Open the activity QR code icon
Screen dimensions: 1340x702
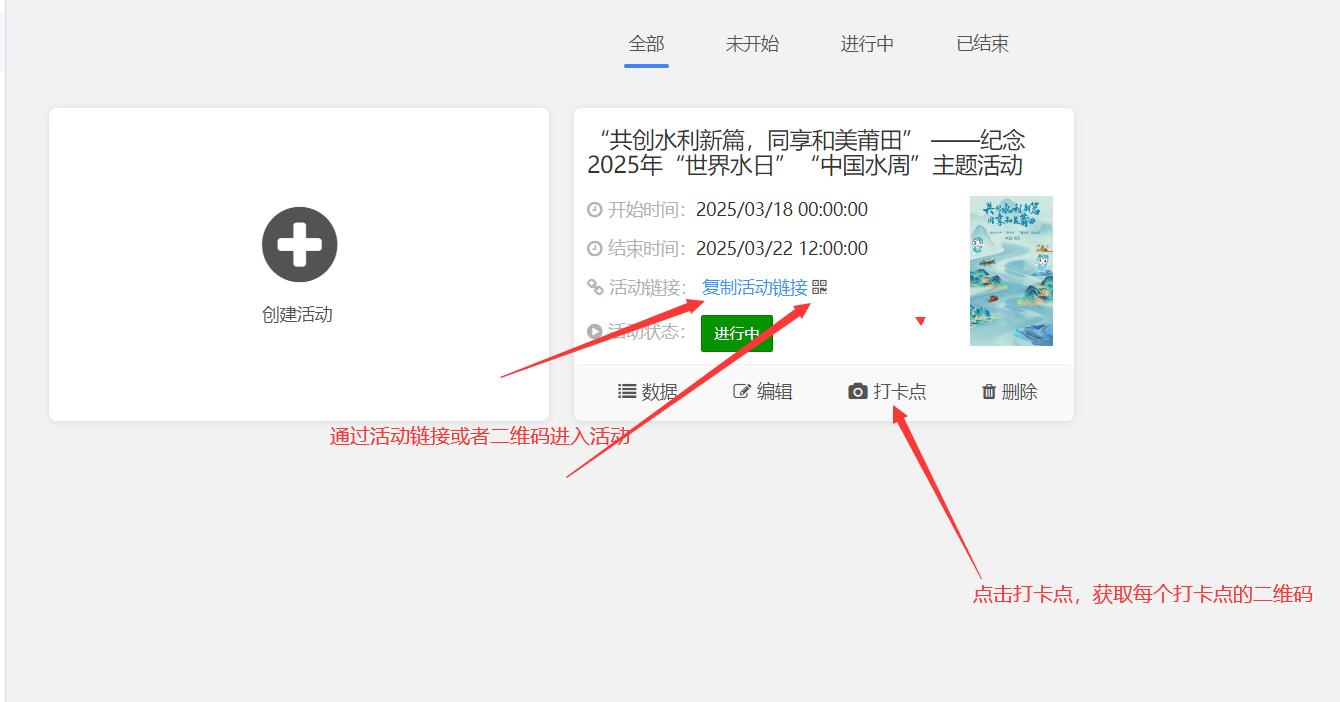tap(820, 288)
